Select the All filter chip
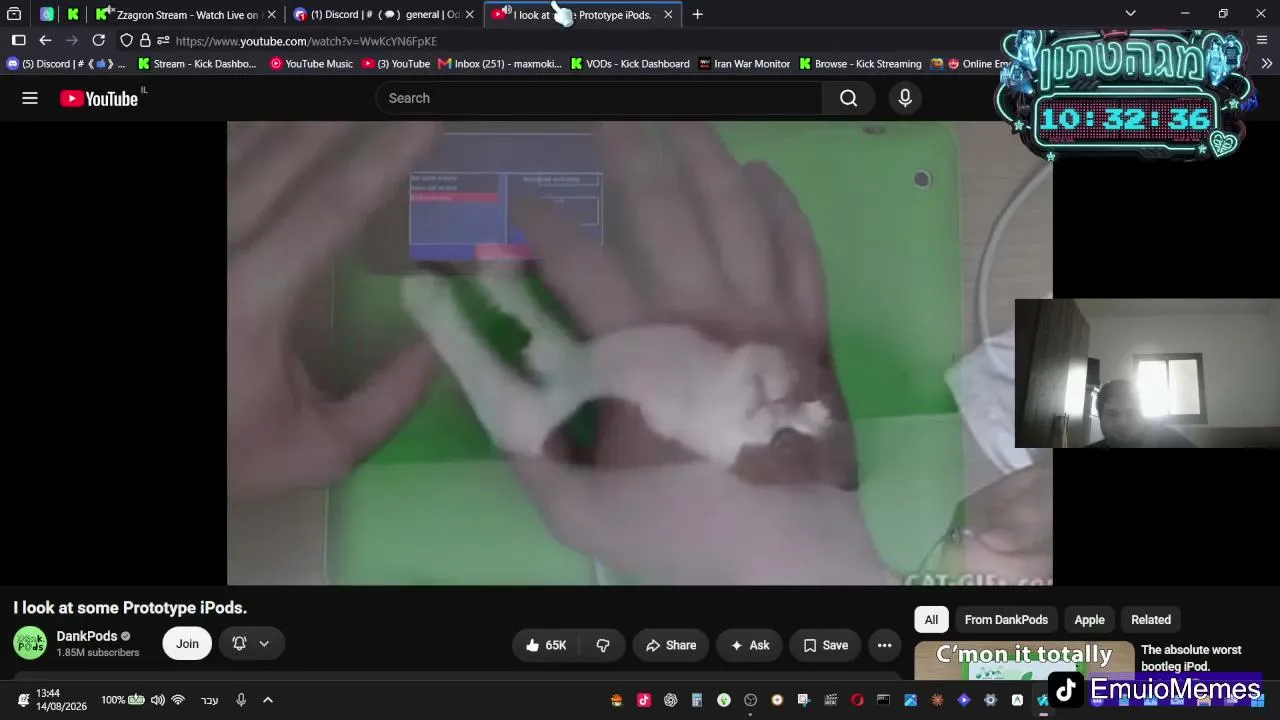1280x720 pixels. (x=931, y=620)
